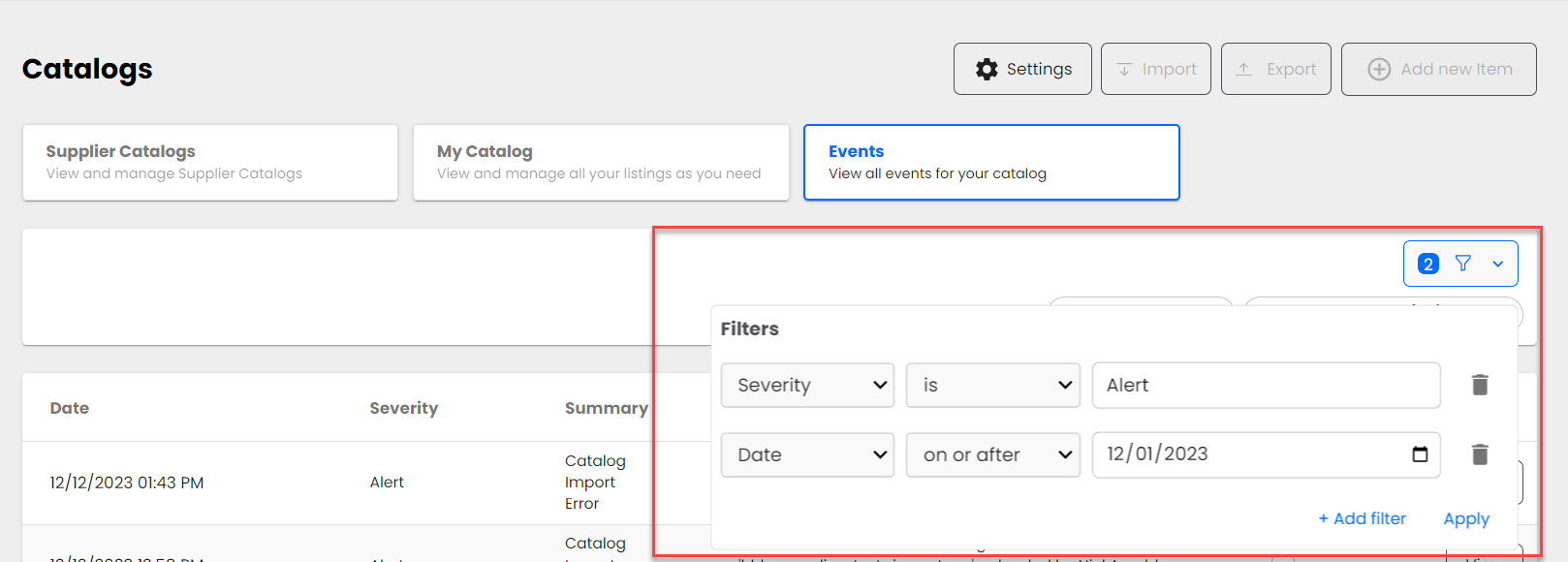This screenshot has height=562, width=1568.
Task: Click the funnel filter icon
Action: coord(1463,264)
